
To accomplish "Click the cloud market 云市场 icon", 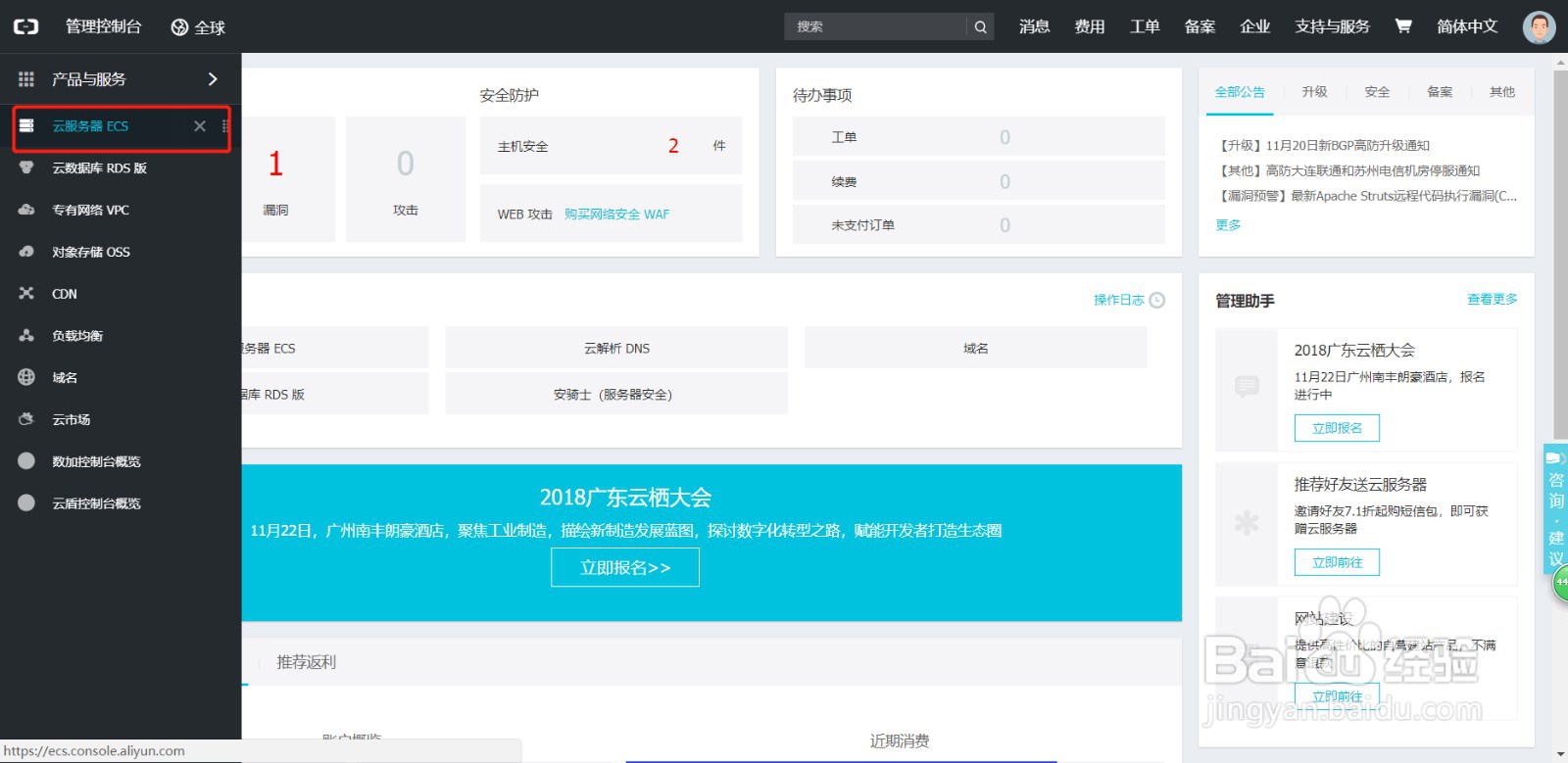I will (x=26, y=419).
